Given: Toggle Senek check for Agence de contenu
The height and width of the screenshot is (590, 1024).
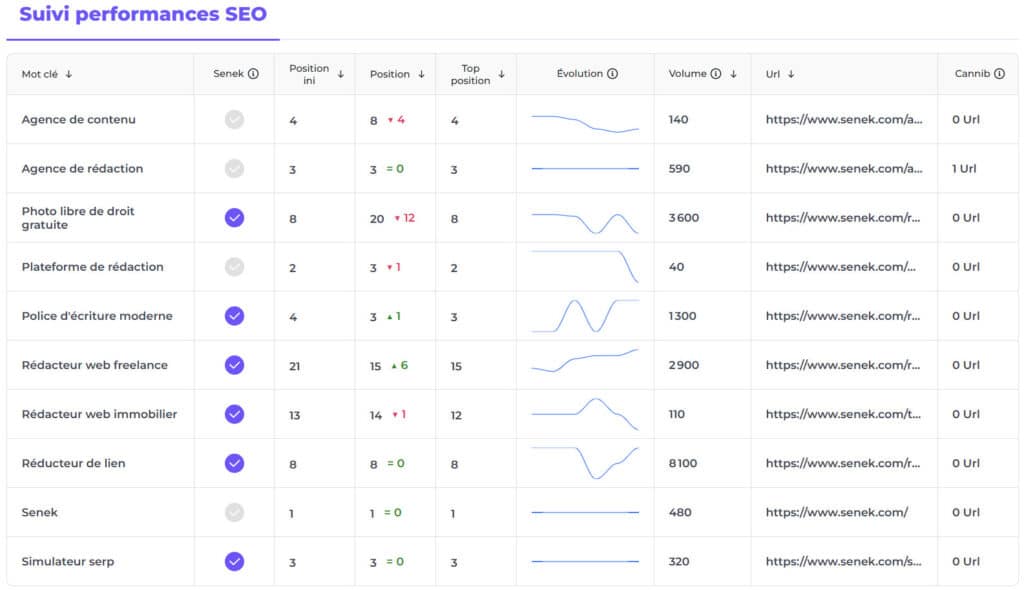Looking at the screenshot, I should pos(234,120).
